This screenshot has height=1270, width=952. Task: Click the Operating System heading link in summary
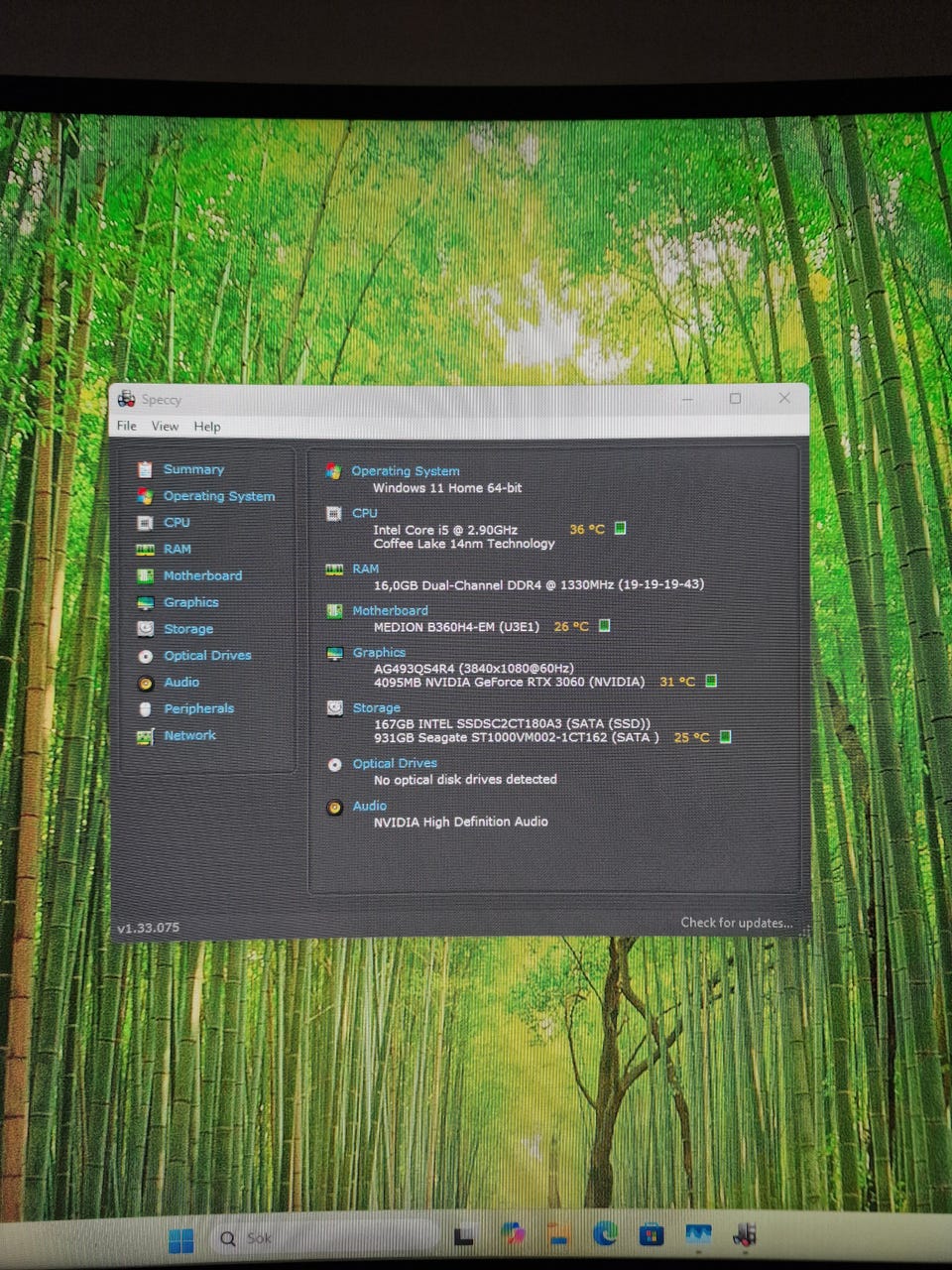[406, 471]
